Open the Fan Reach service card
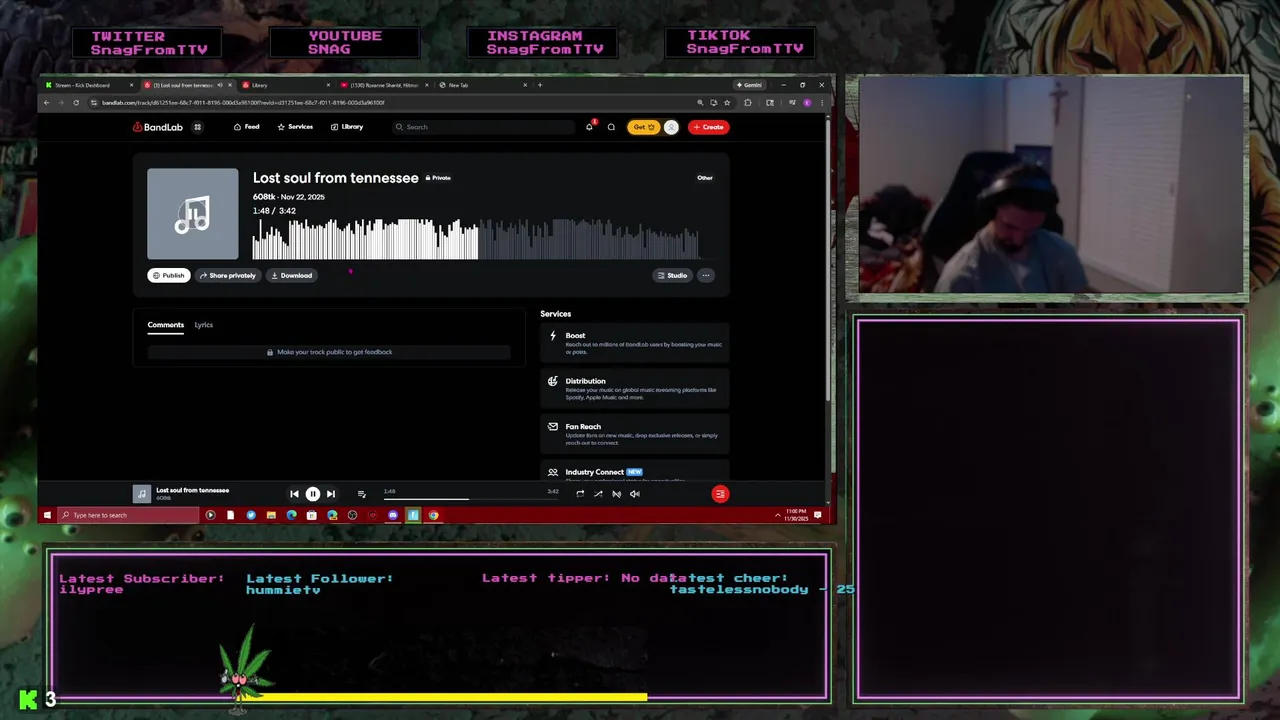The height and width of the screenshot is (720, 1280). 635,433
